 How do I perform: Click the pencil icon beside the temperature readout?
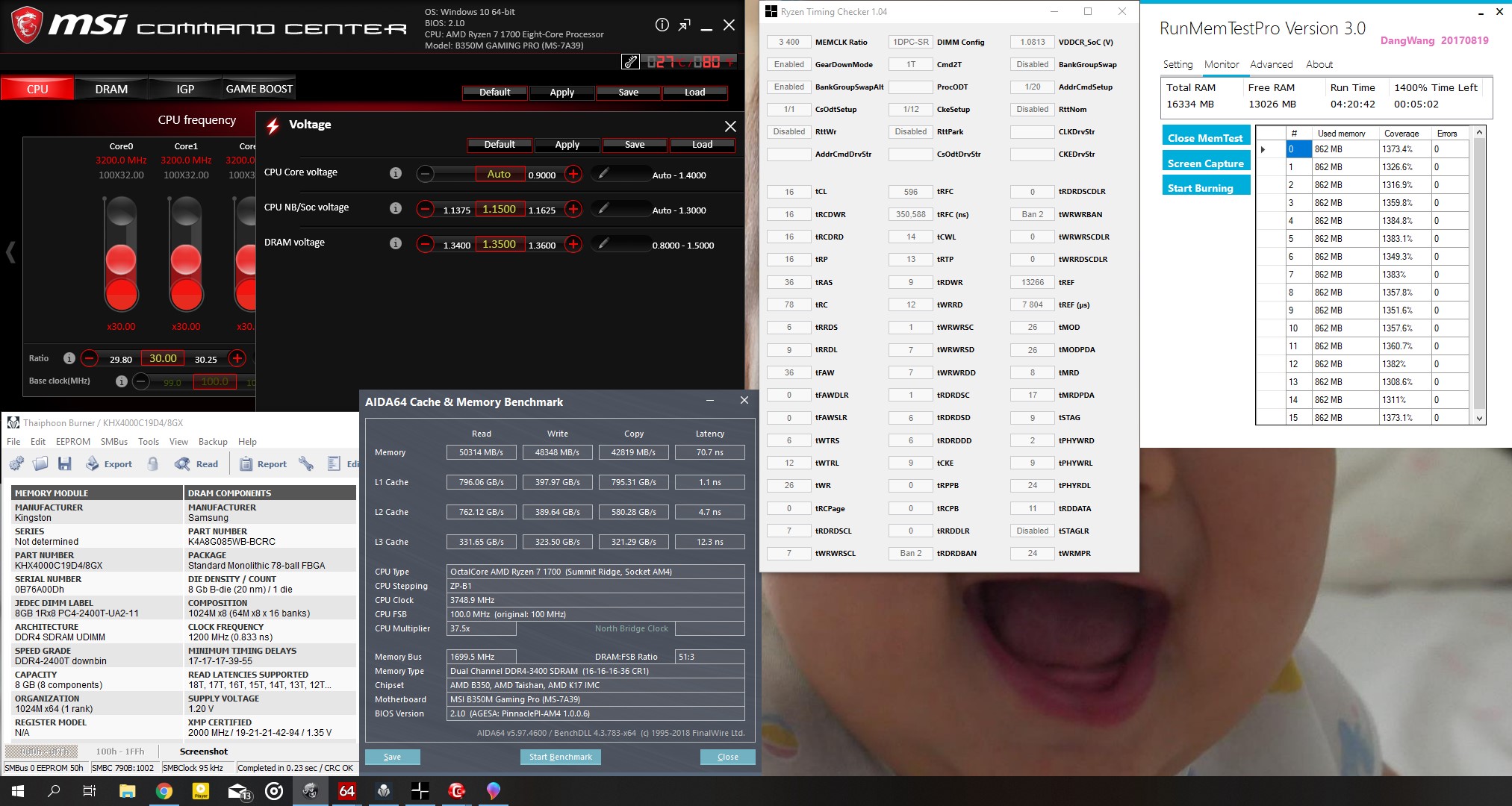(x=630, y=62)
